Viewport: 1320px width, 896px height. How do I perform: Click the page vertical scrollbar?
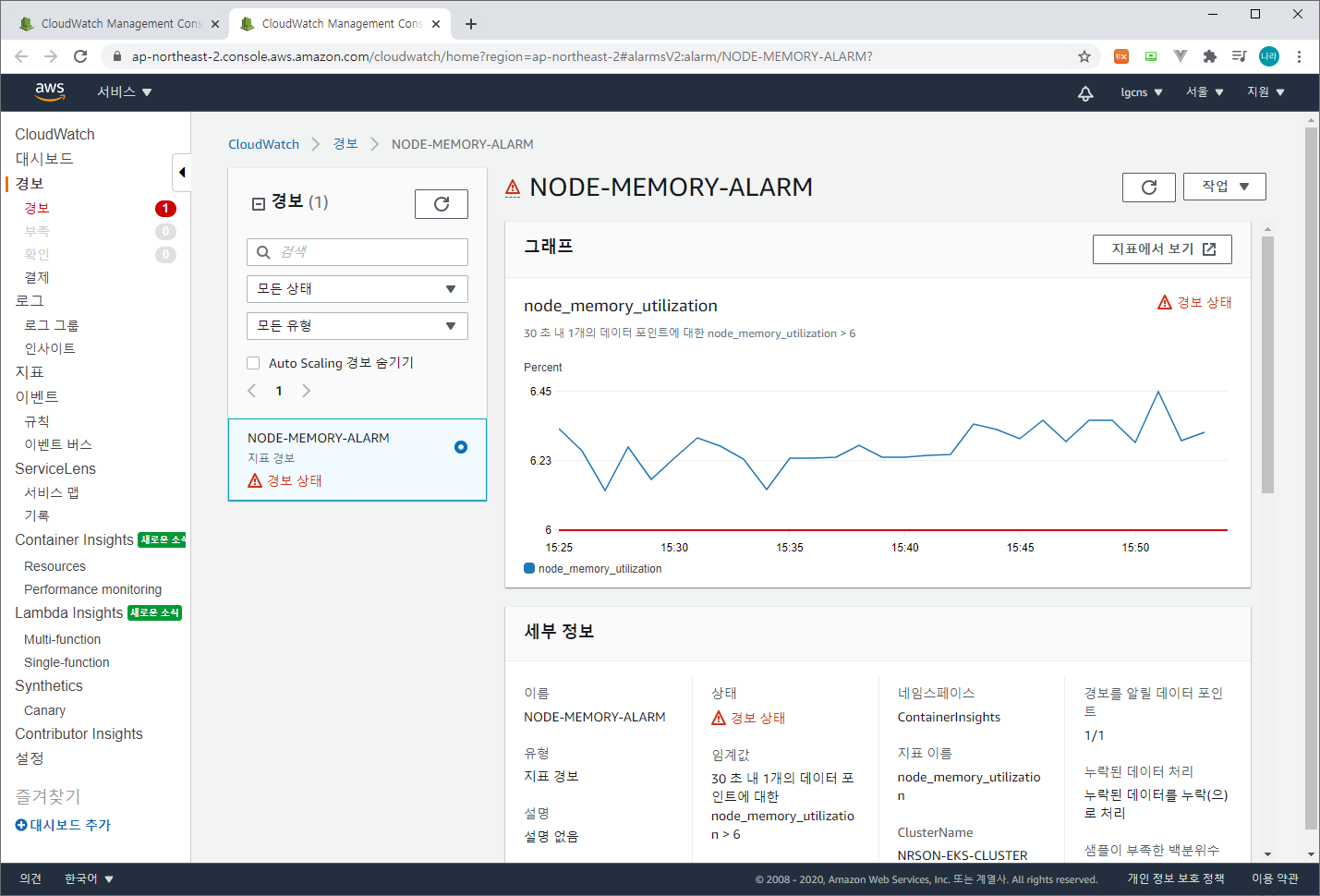coord(1311,478)
